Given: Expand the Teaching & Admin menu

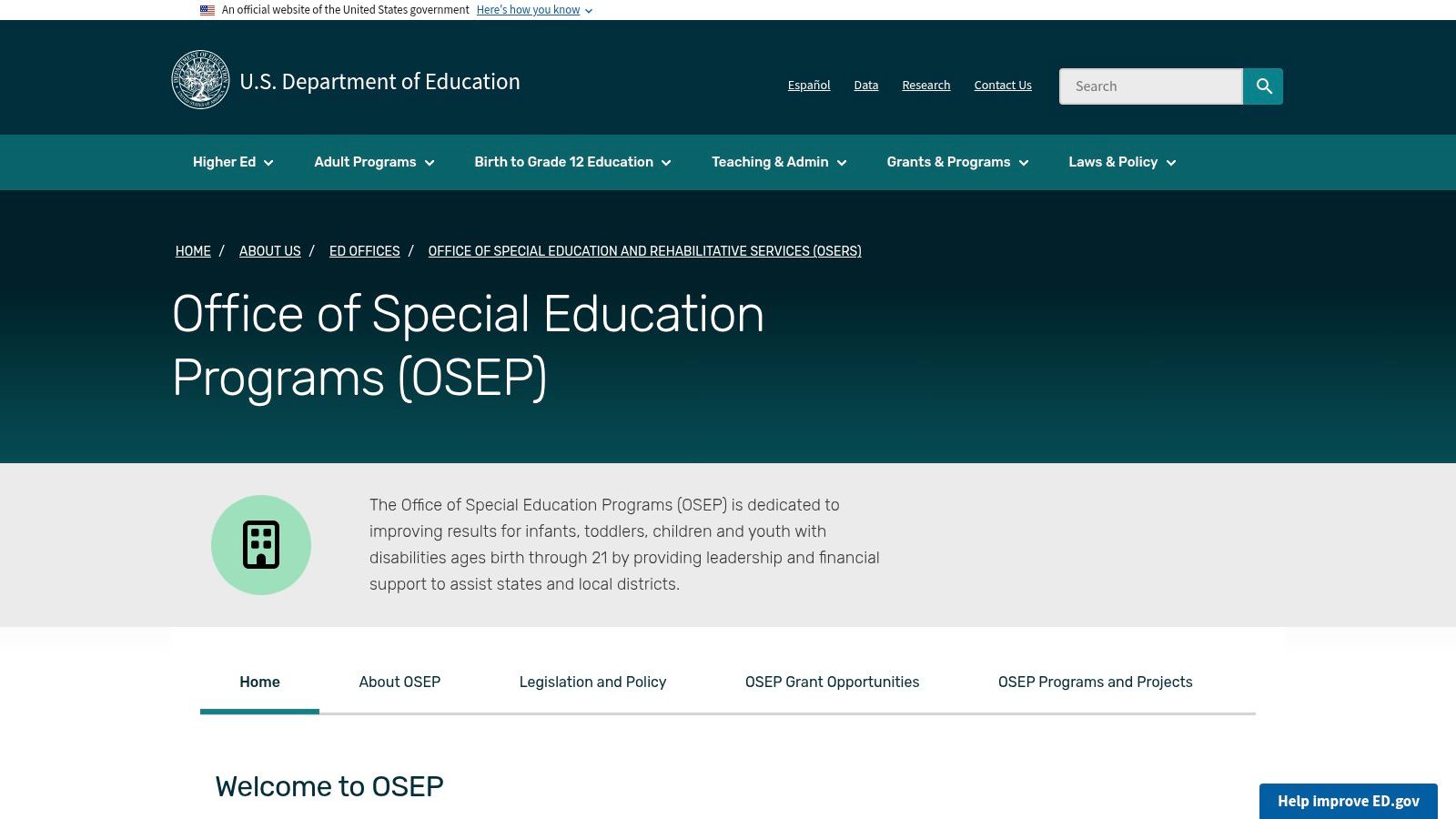Looking at the screenshot, I should tap(778, 162).
